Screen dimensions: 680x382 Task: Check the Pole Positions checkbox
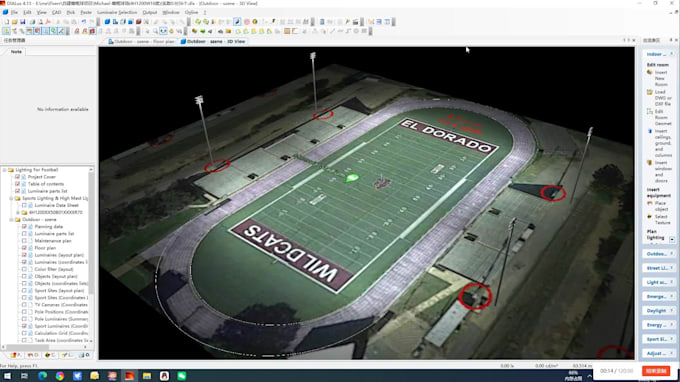point(24,312)
